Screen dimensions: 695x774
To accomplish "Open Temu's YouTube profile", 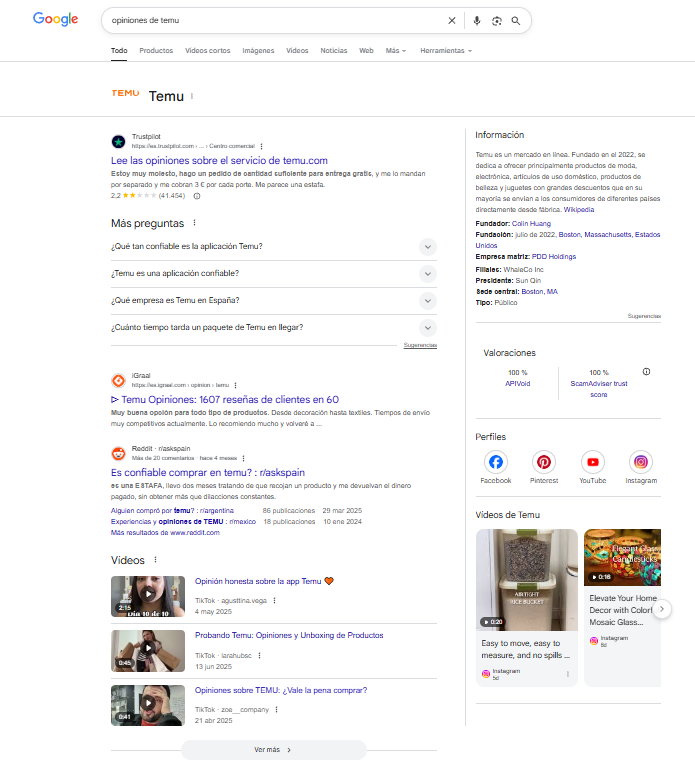I will (x=593, y=462).
